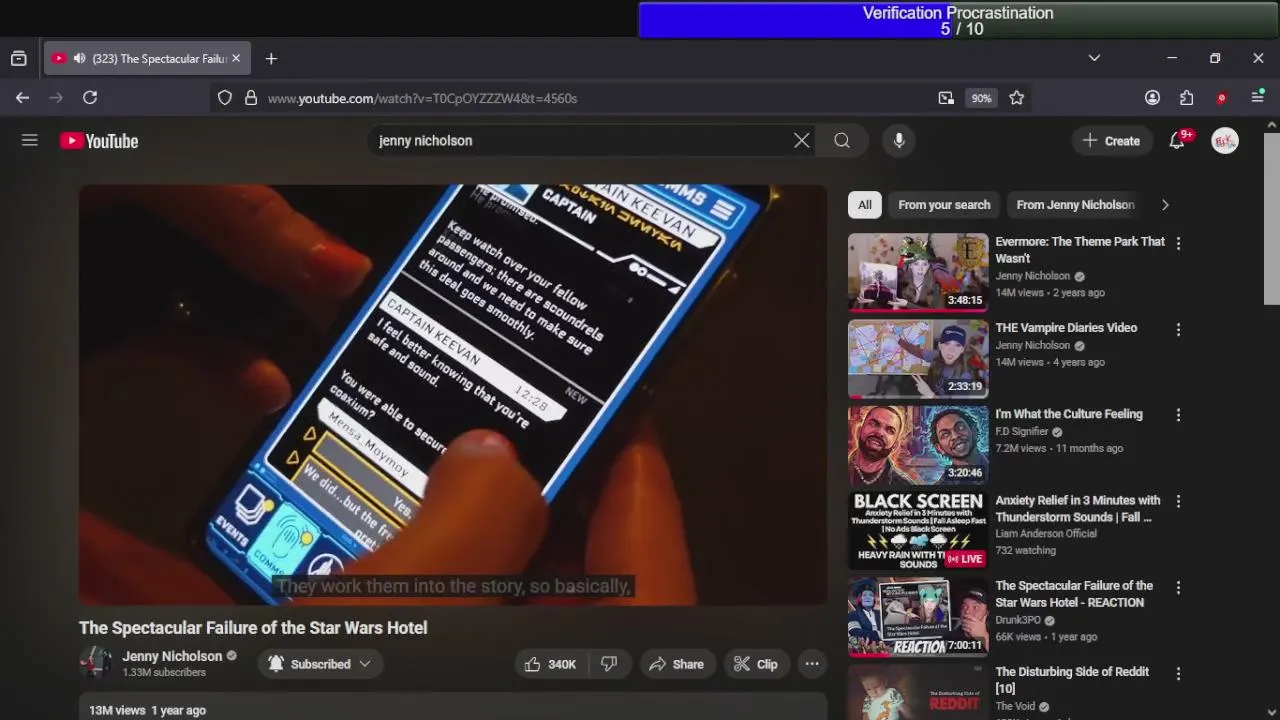Click the Evermore video thumbnail
This screenshot has height=720, width=1280.
(918, 272)
